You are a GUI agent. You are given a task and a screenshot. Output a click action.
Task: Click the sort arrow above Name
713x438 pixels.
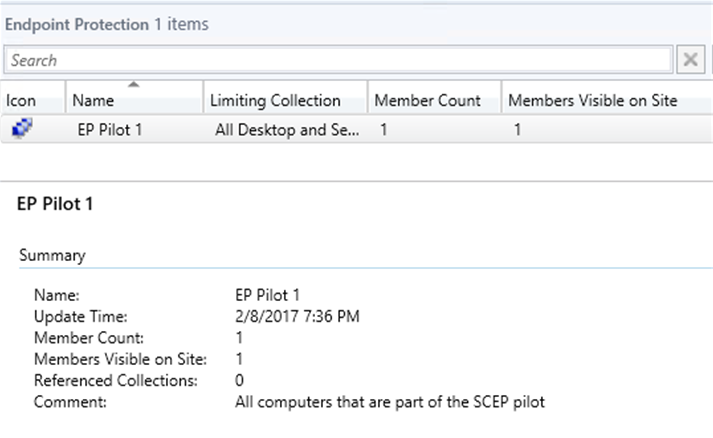point(133,86)
